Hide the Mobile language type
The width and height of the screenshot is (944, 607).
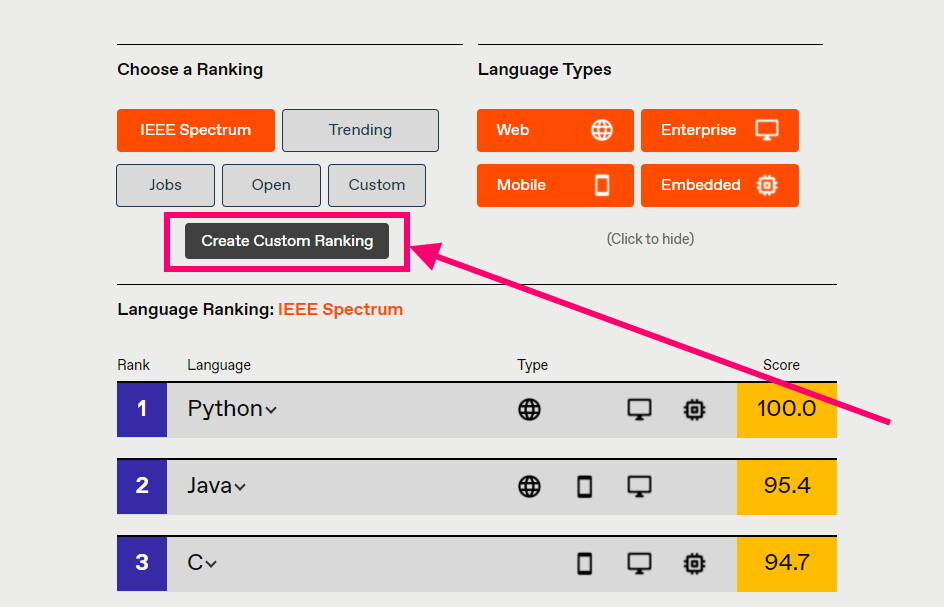click(555, 185)
